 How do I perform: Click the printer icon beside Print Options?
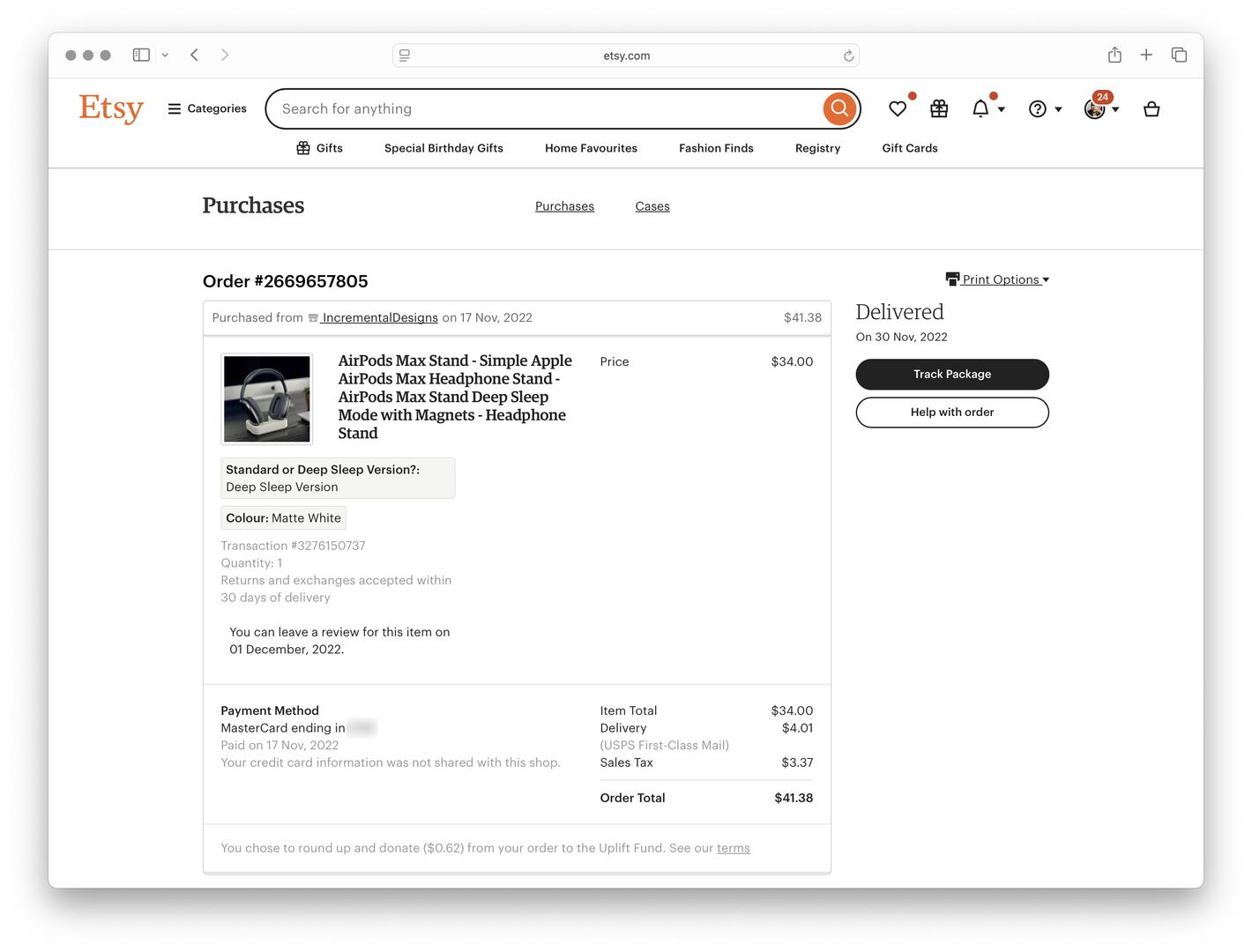click(952, 279)
